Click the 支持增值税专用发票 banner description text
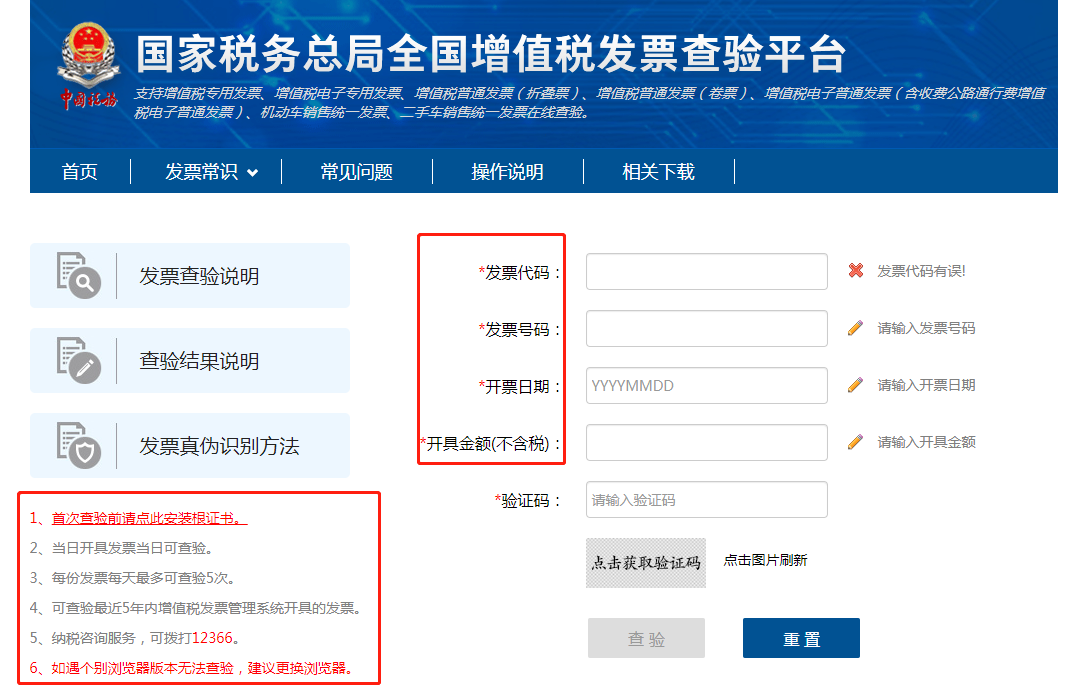 (589, 103)
